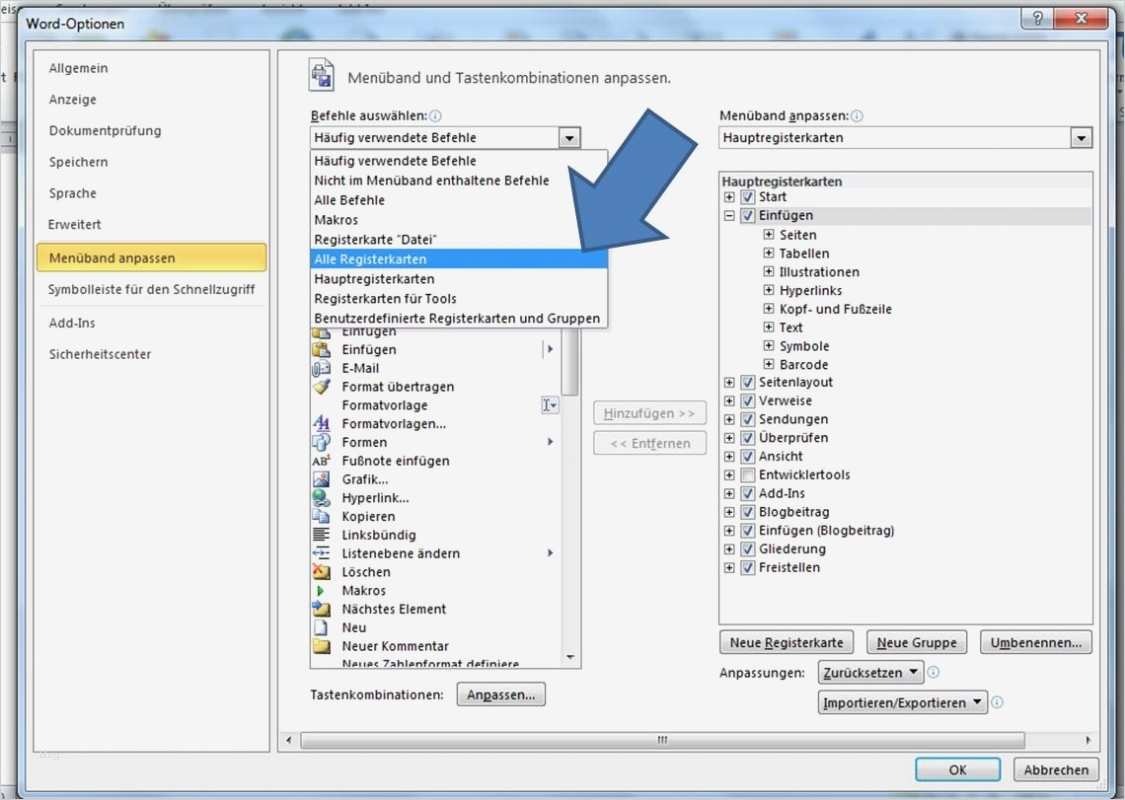1125x800 pixels.
Task: Click info icon beside Befehle auswählen
Action: [435, 116]
